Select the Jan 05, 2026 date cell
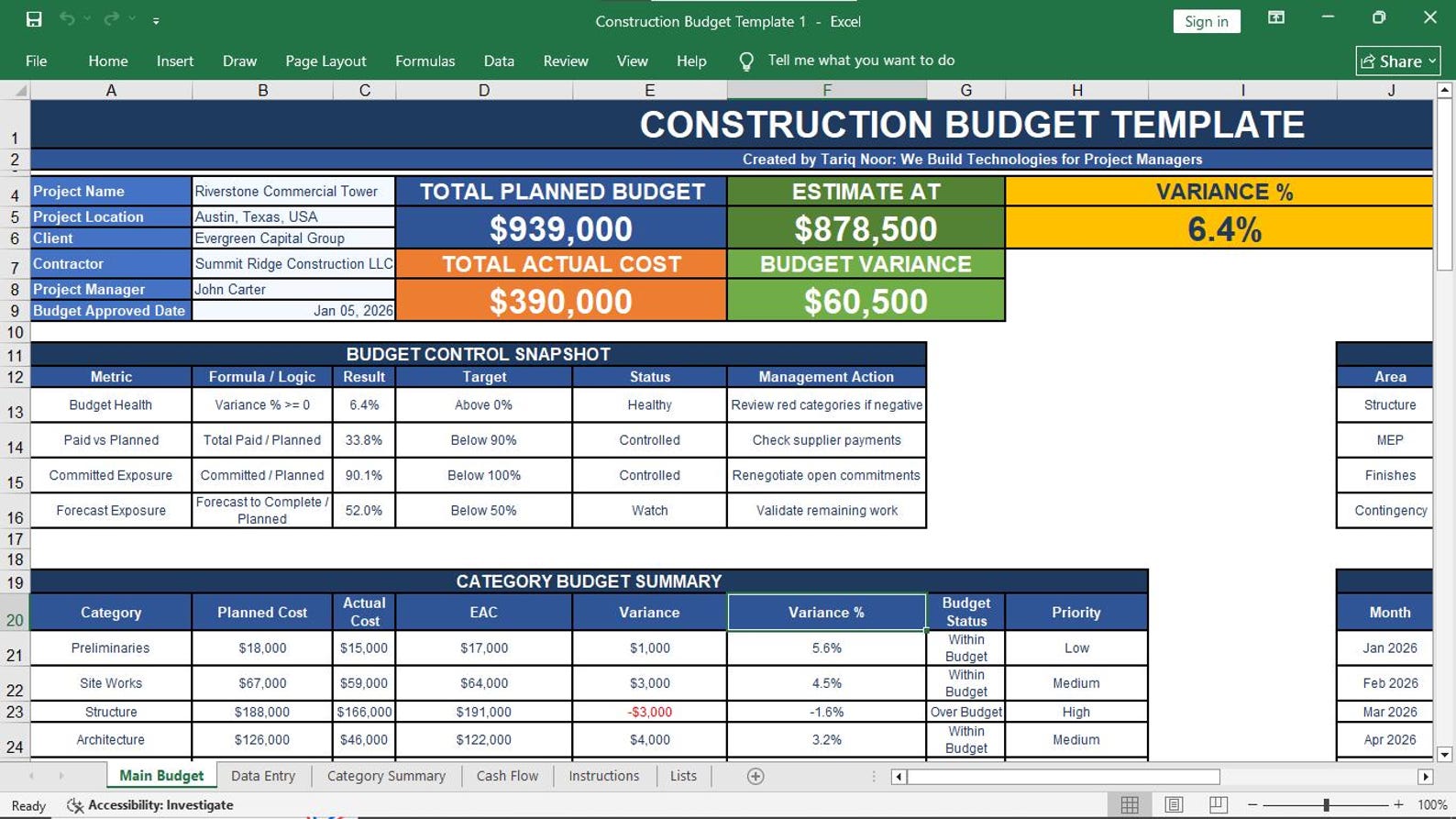The width and height of the screenshot is (1456, 819). [293, 310]
